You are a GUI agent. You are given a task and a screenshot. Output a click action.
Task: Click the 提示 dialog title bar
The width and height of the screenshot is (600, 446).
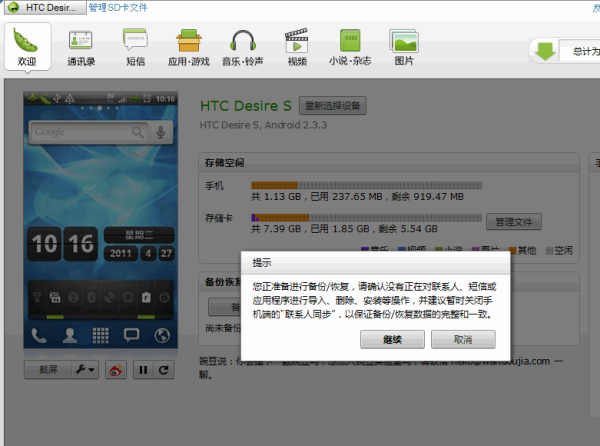tap(375, 263)
